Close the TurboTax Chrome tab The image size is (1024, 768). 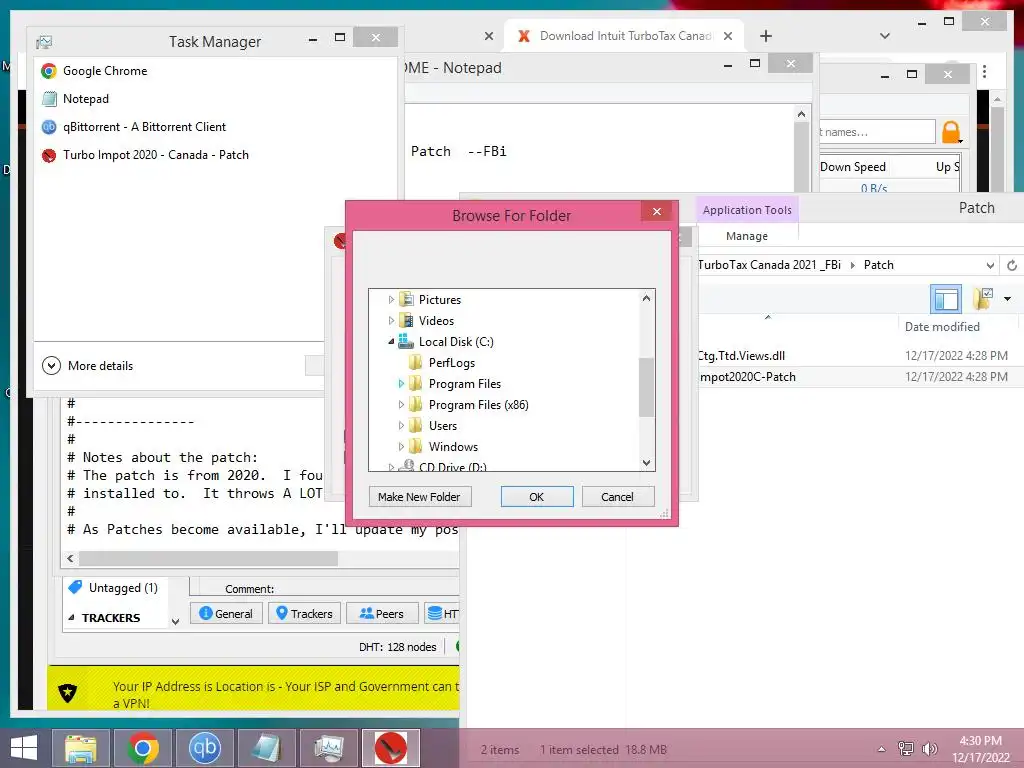pyautogui.click(x=728, y=36)
